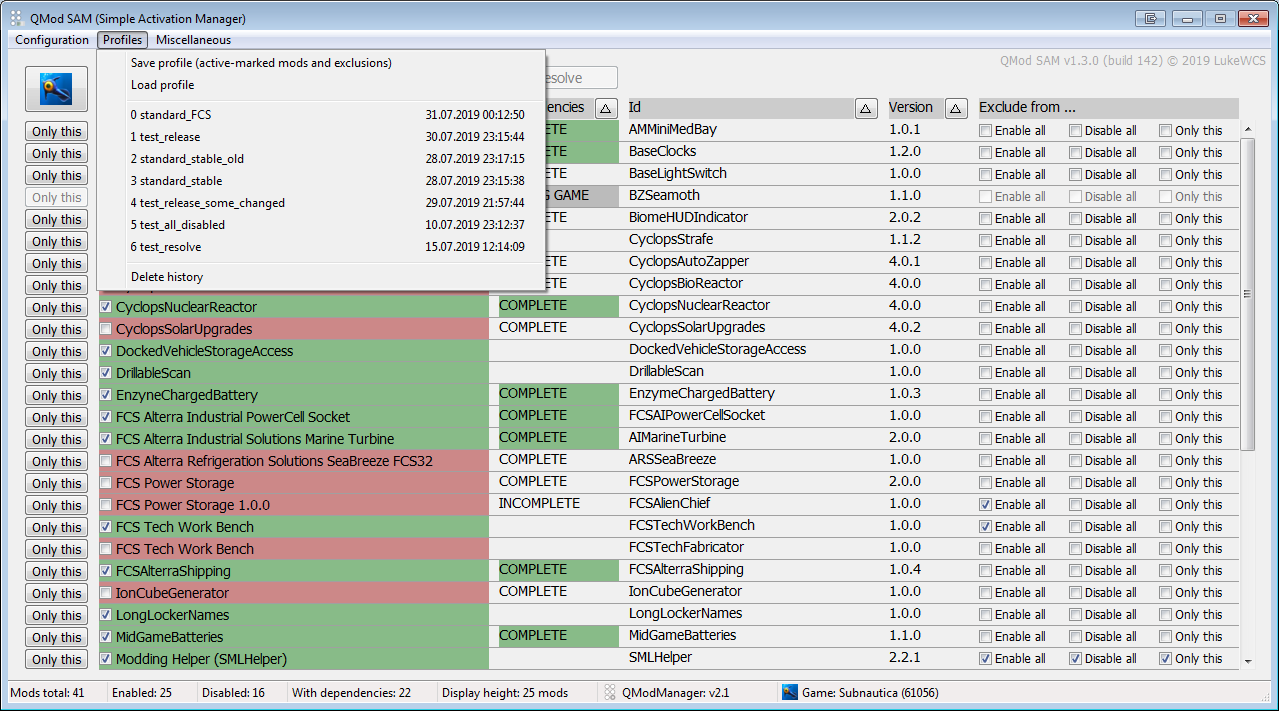Toggle Enable all exclusion for FCSAlienChief
Image resolution: width=1279 pixels, height=711 pixels.
[986, 505]
